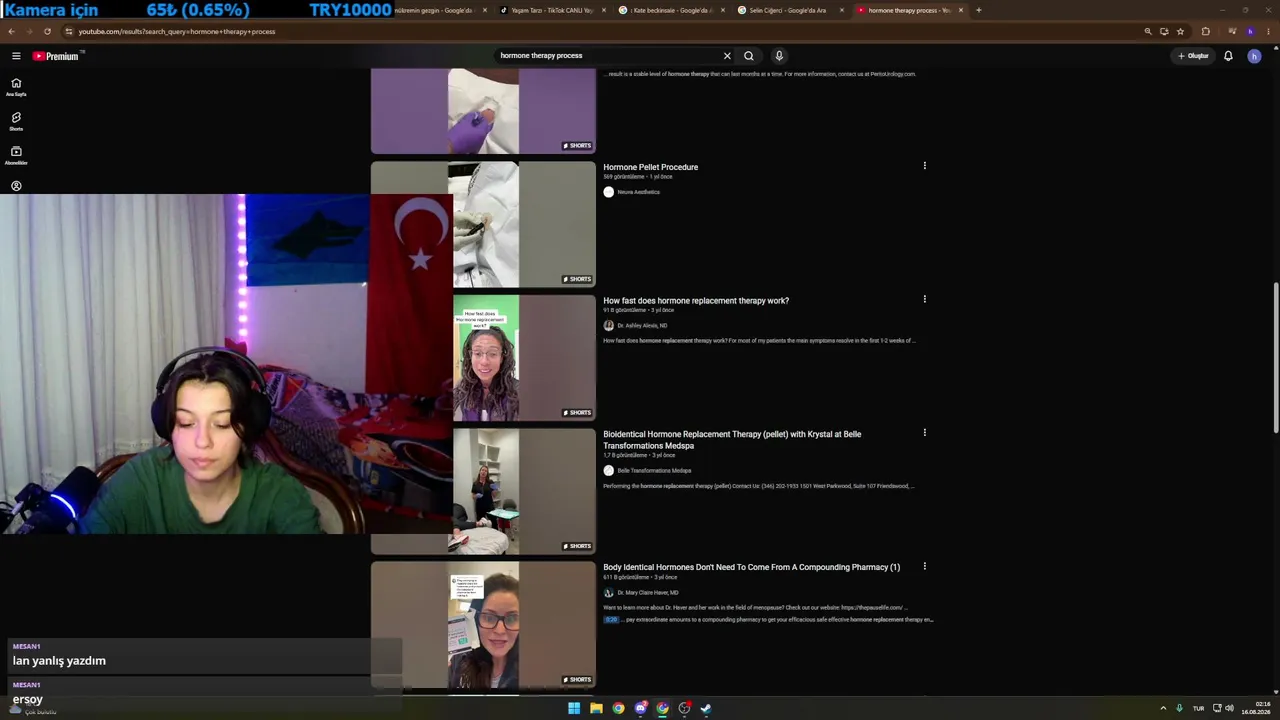Image resolution: width=1280 pixels, height=720 pixels.
Task: Close the Selin Ciğerci tab
Action: [x=841, y=10]
